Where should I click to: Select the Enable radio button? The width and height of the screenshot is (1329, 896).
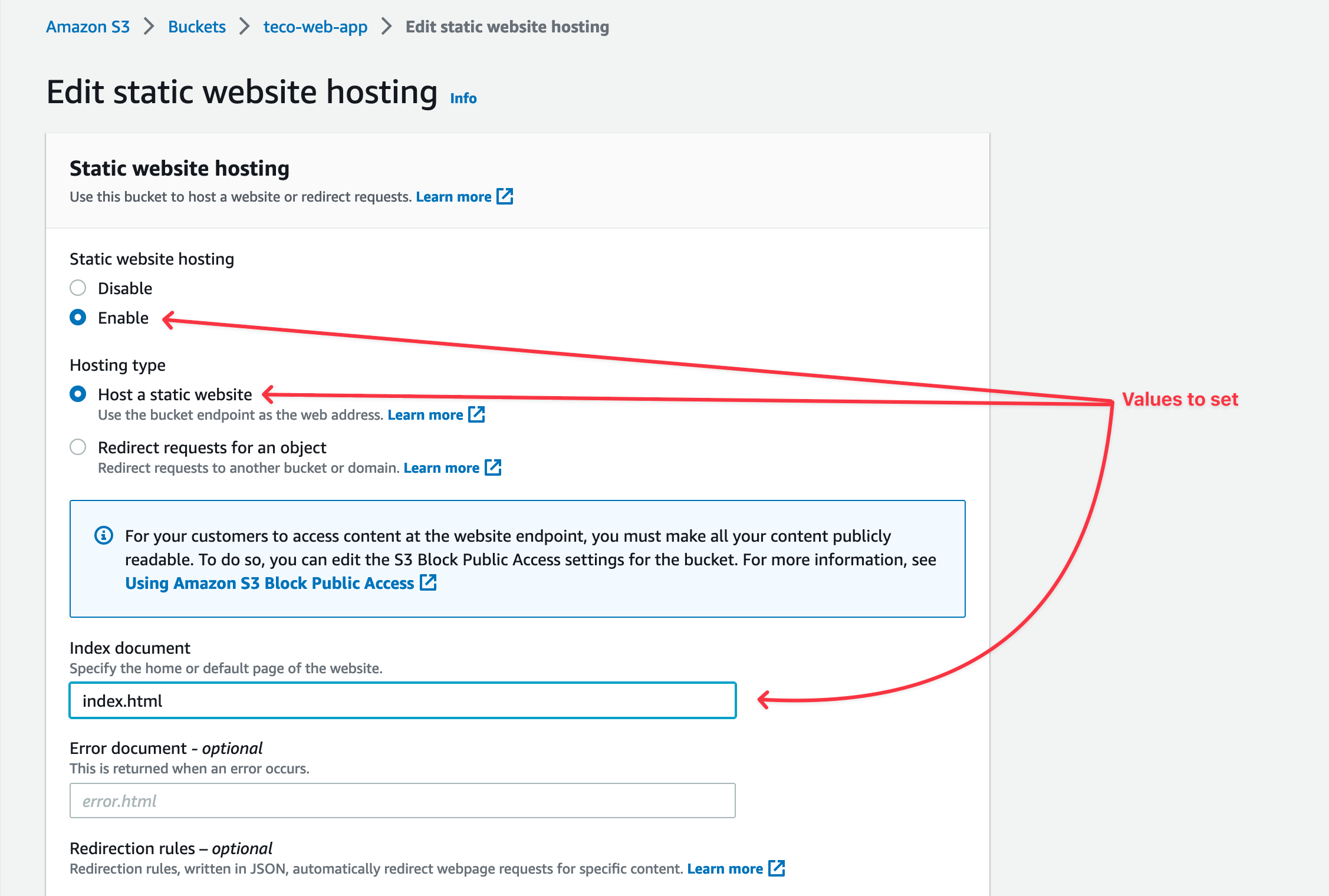tap(77, 317)
